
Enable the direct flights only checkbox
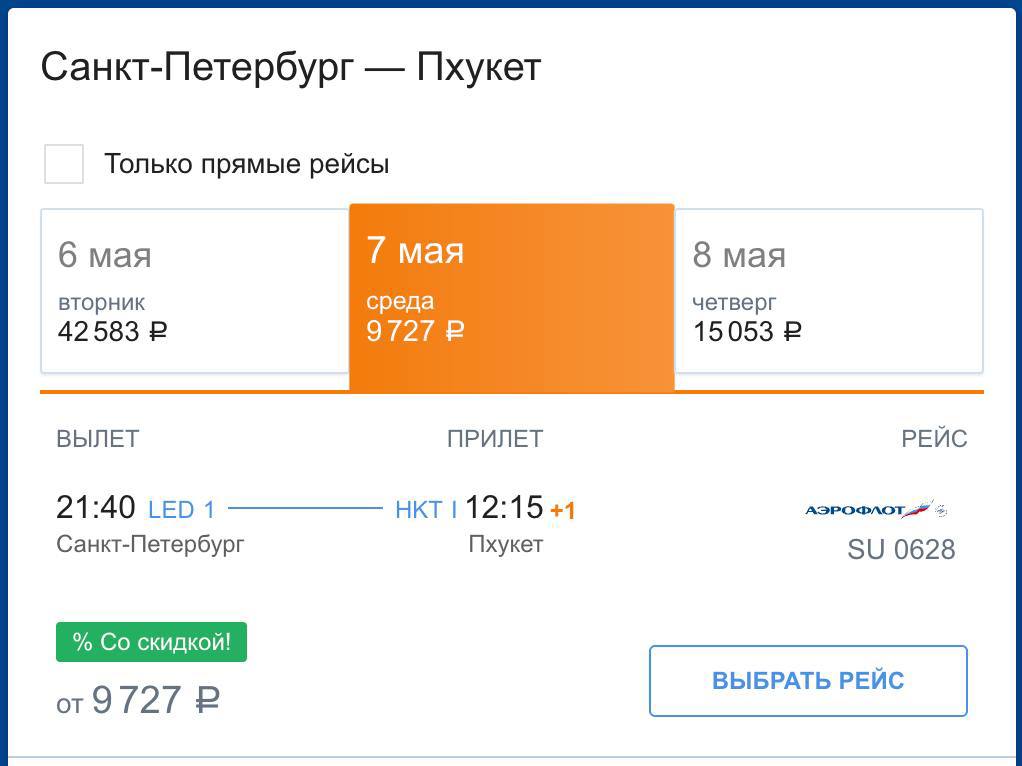[x=64, y=164]
